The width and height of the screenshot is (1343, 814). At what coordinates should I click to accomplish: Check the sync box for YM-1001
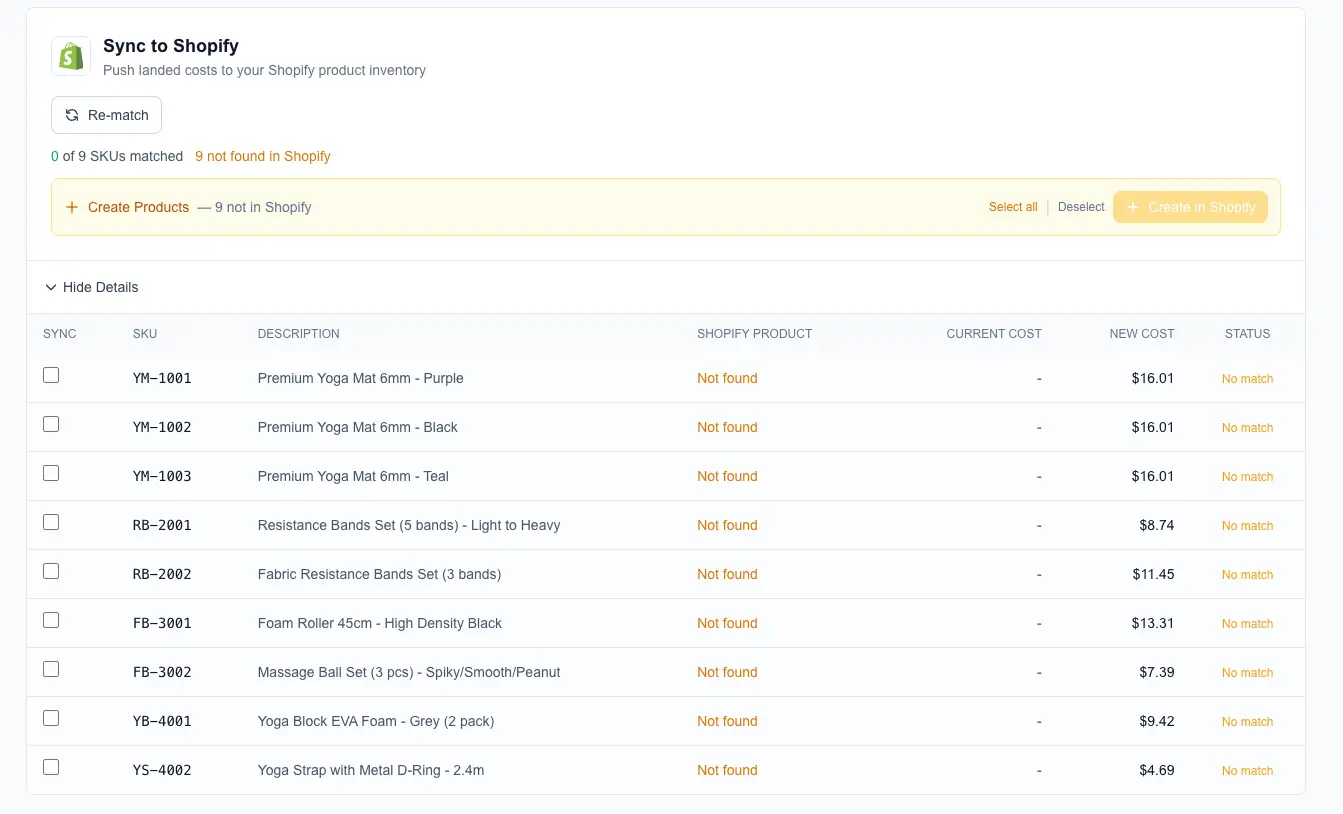(51, 375)
